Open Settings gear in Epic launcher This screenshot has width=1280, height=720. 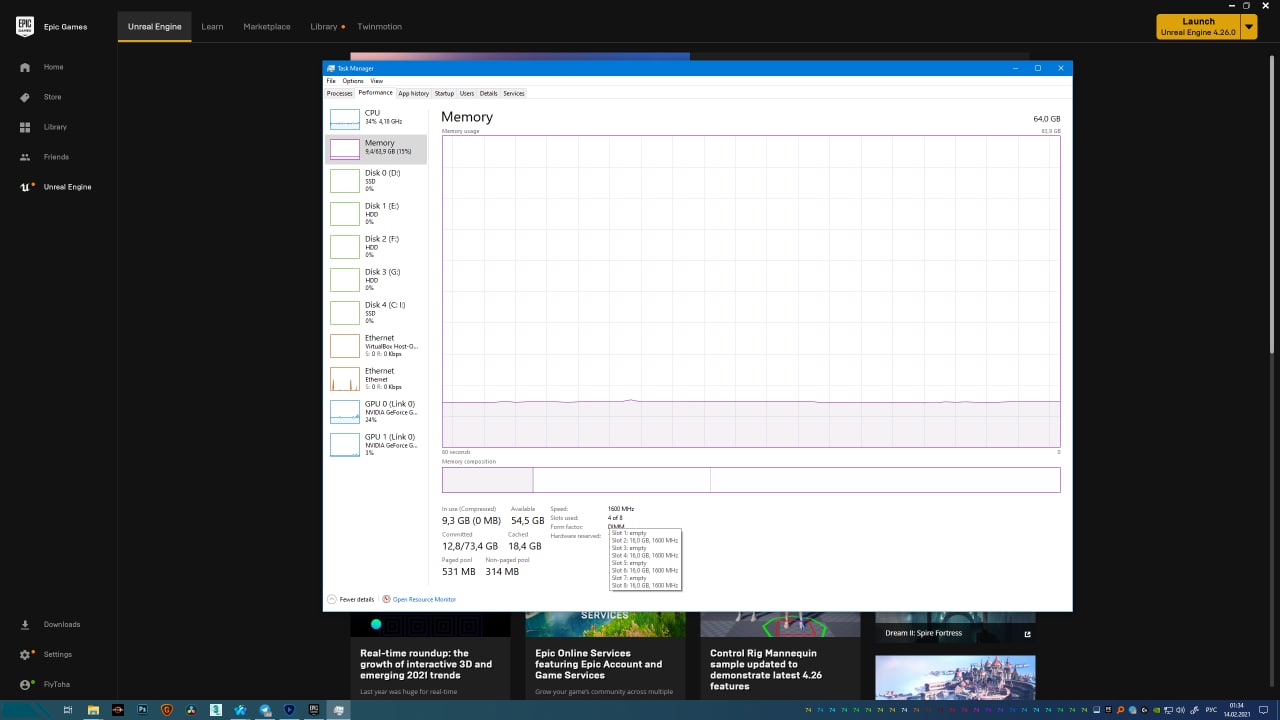pos(25,654)
